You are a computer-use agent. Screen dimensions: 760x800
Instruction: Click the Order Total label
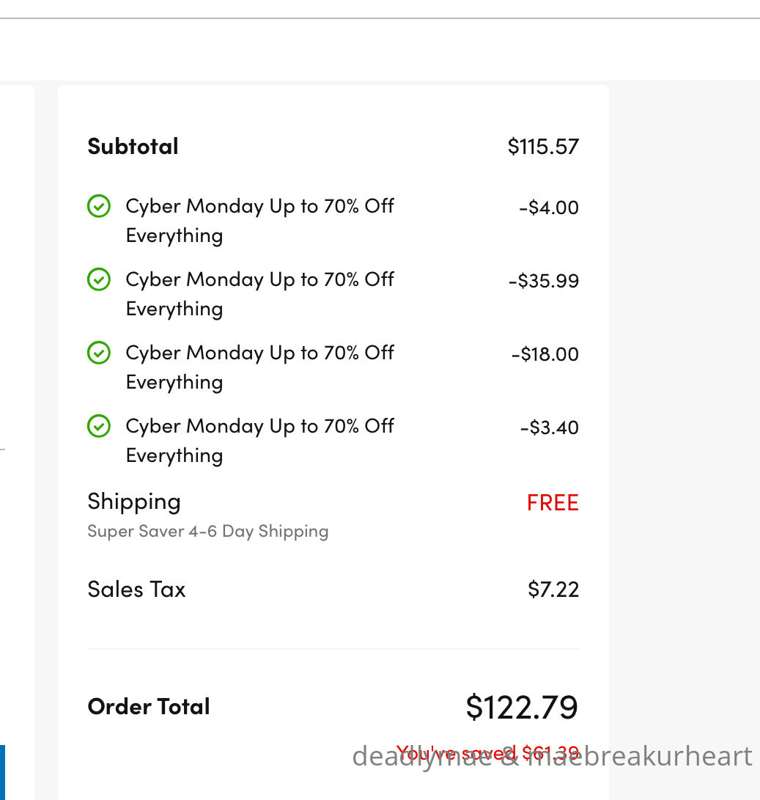click(x=148, y=707)
